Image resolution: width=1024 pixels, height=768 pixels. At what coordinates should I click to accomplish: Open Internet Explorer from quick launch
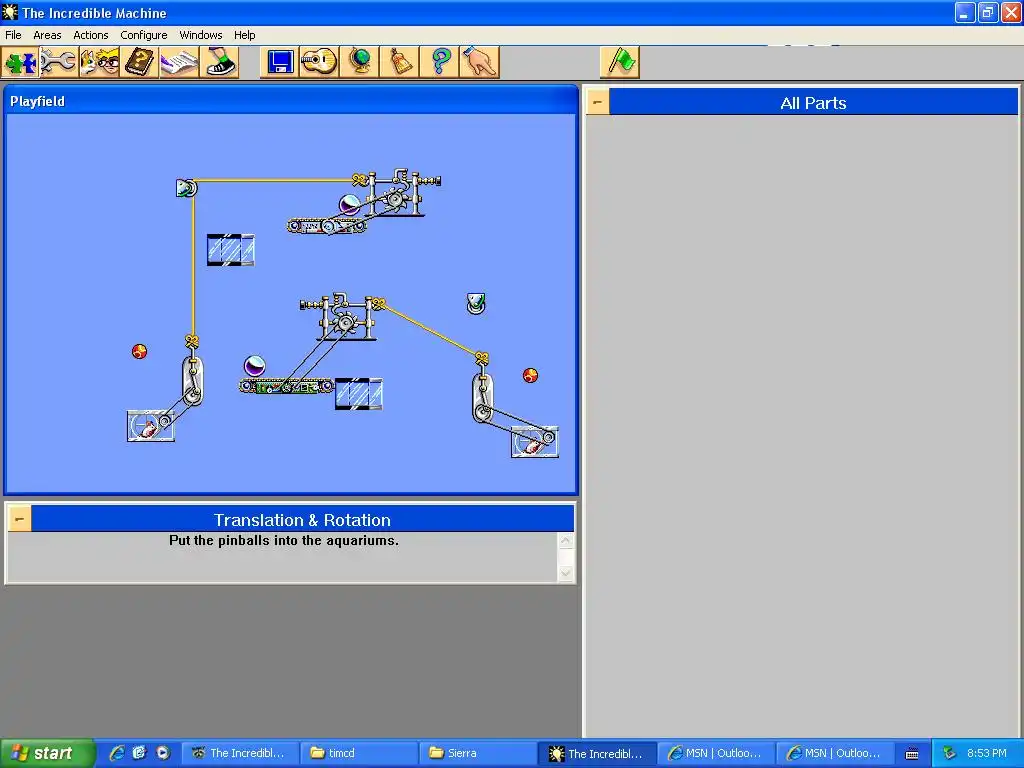pyautogui.click(x=117, y=753)
